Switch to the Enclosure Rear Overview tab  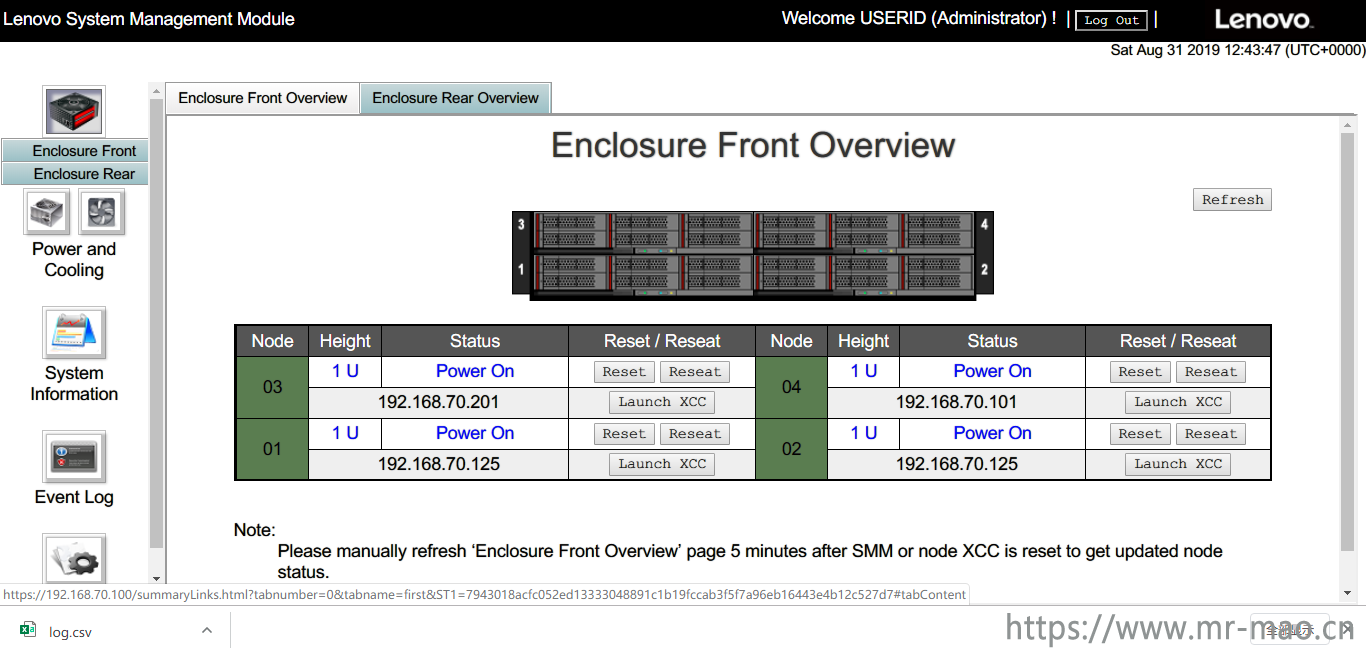coord(455,98)
